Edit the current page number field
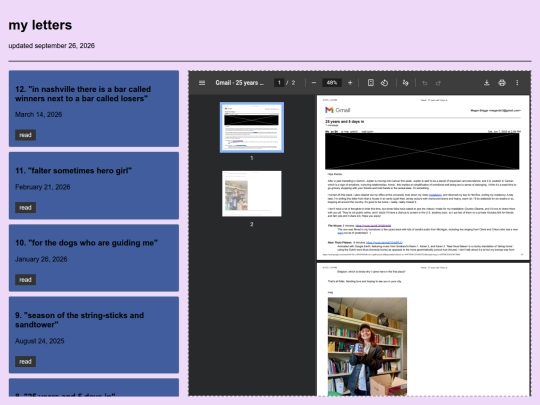The width and height of the screenshot is (540, 405). [279, 83]
